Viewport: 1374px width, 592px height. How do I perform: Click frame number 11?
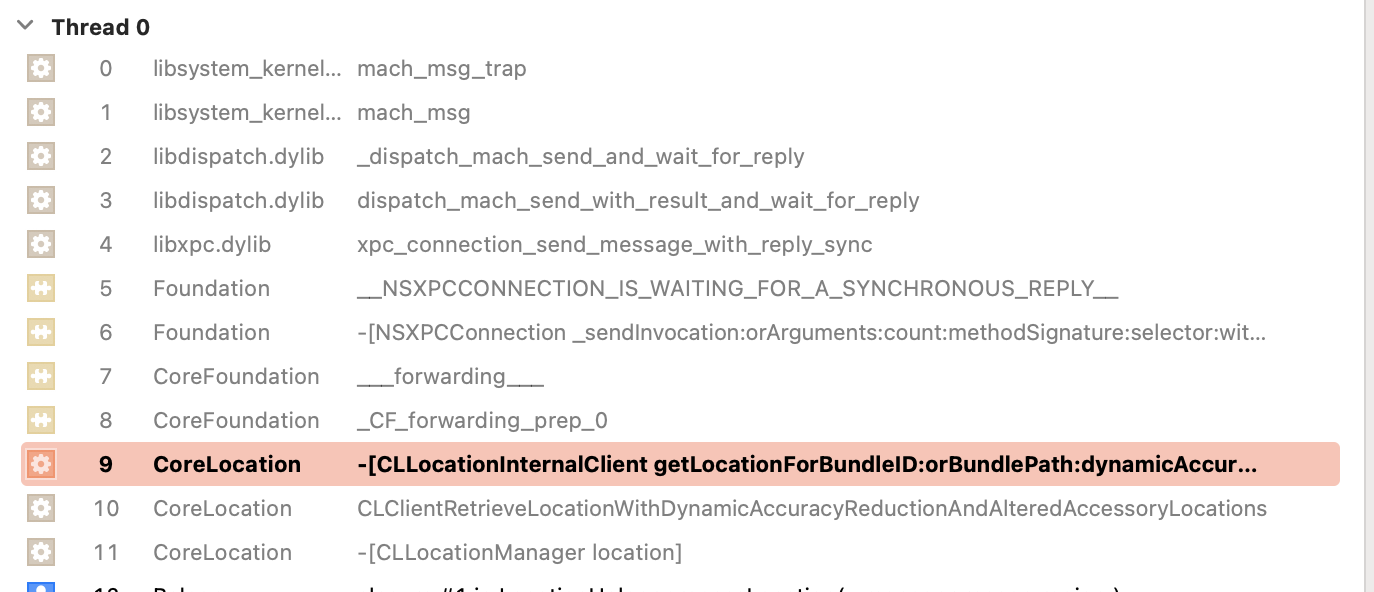click(106, 553)
